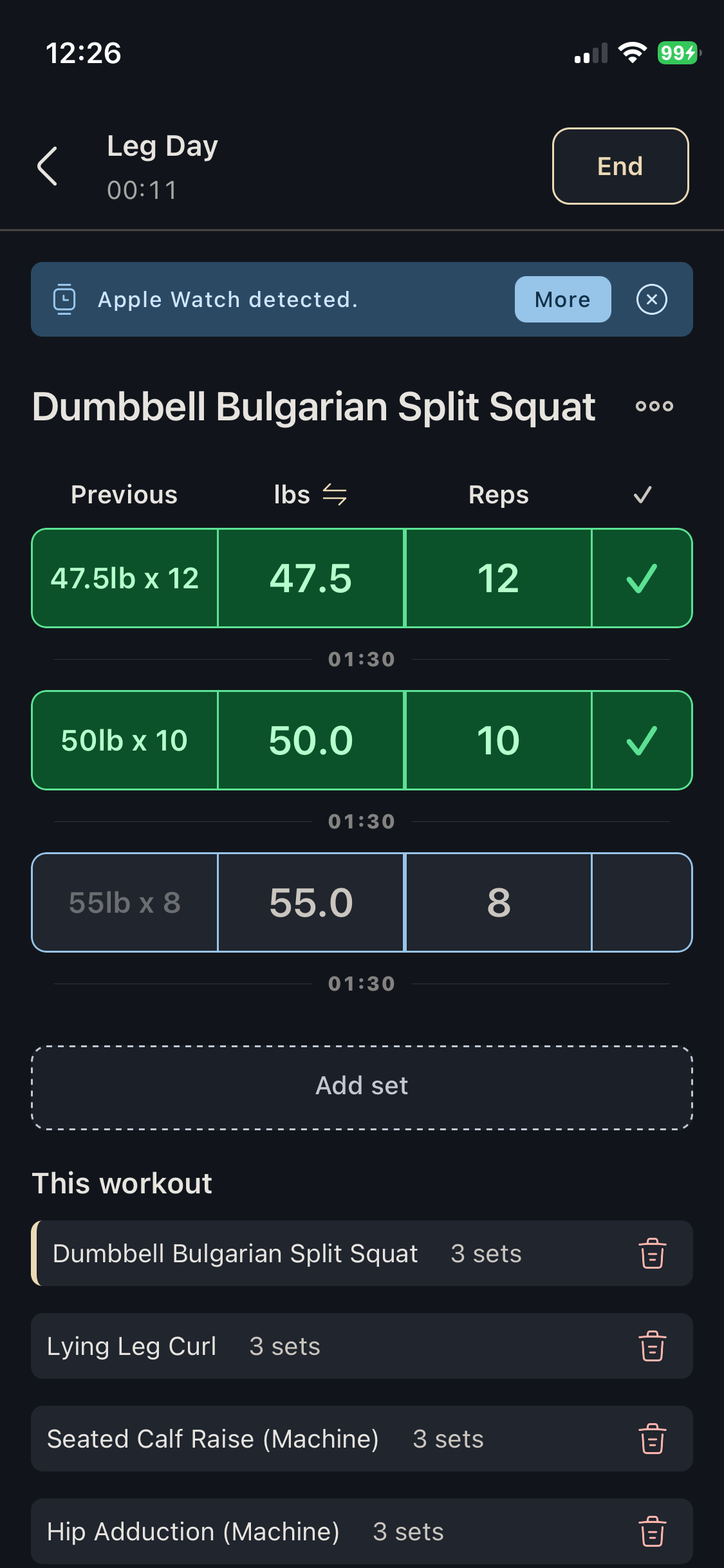Screen dimensions: 724x1568
Task: Open Seated Calf Raise (Machine) exercise
Action: pyautogui.click(x=362, y=1439)
